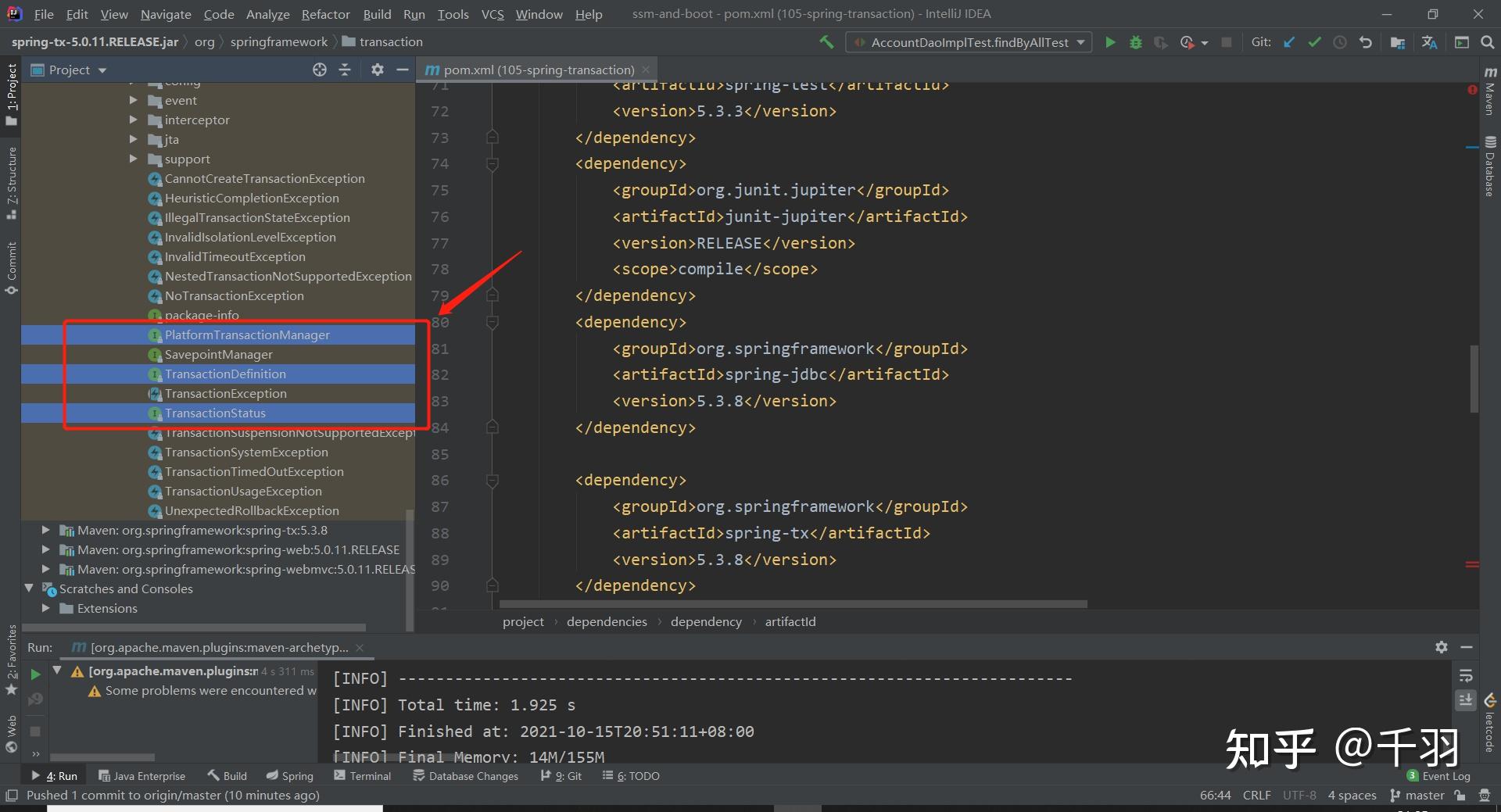Expand Maven spring-web:5.0.11.RELEASE node
Screen dimensions: 1501x812
pyautogui.click(x=45, y=549)
